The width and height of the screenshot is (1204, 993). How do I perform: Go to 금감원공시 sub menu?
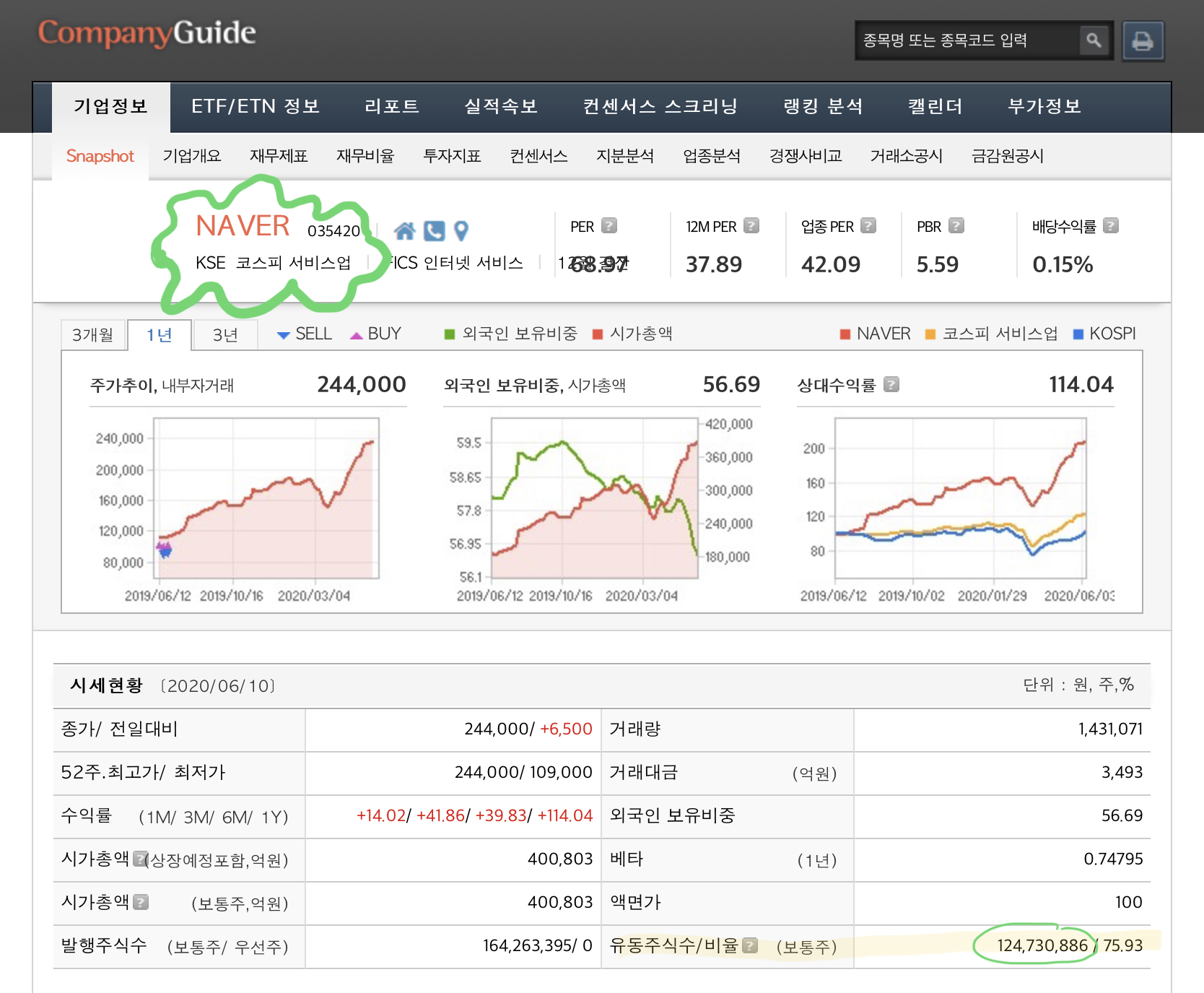(1008, 157)
